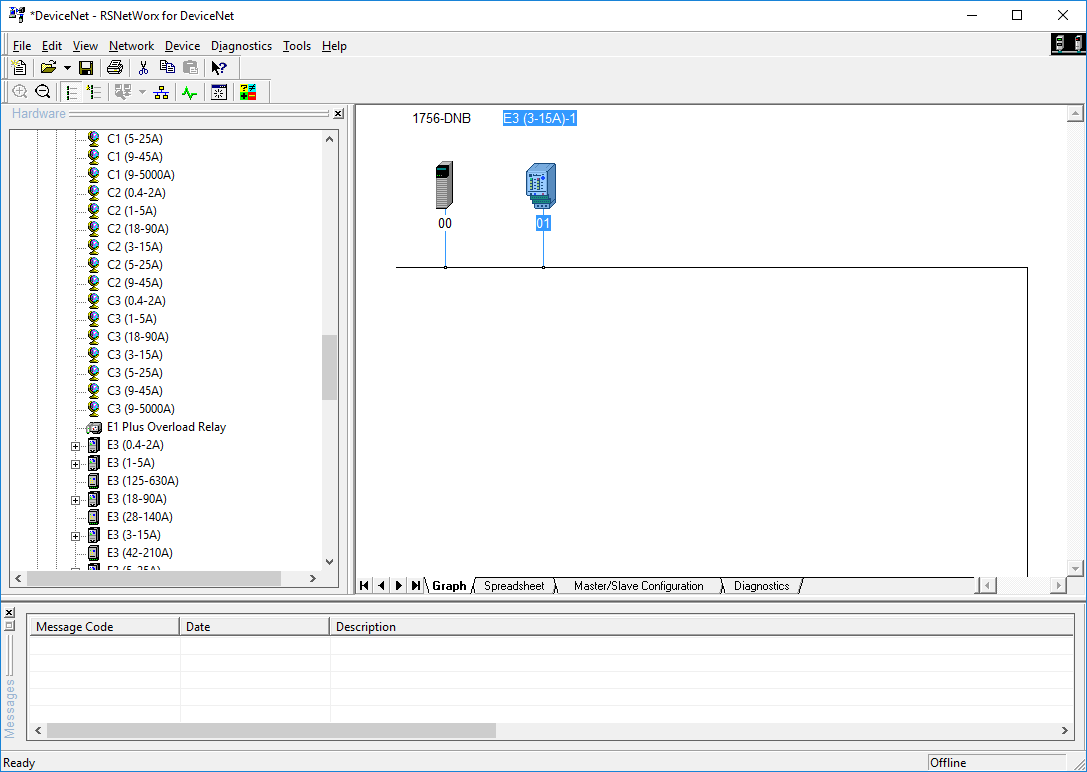Click the E3 (28-140A) device icon

pyautogui.click(x=94, y=517)
